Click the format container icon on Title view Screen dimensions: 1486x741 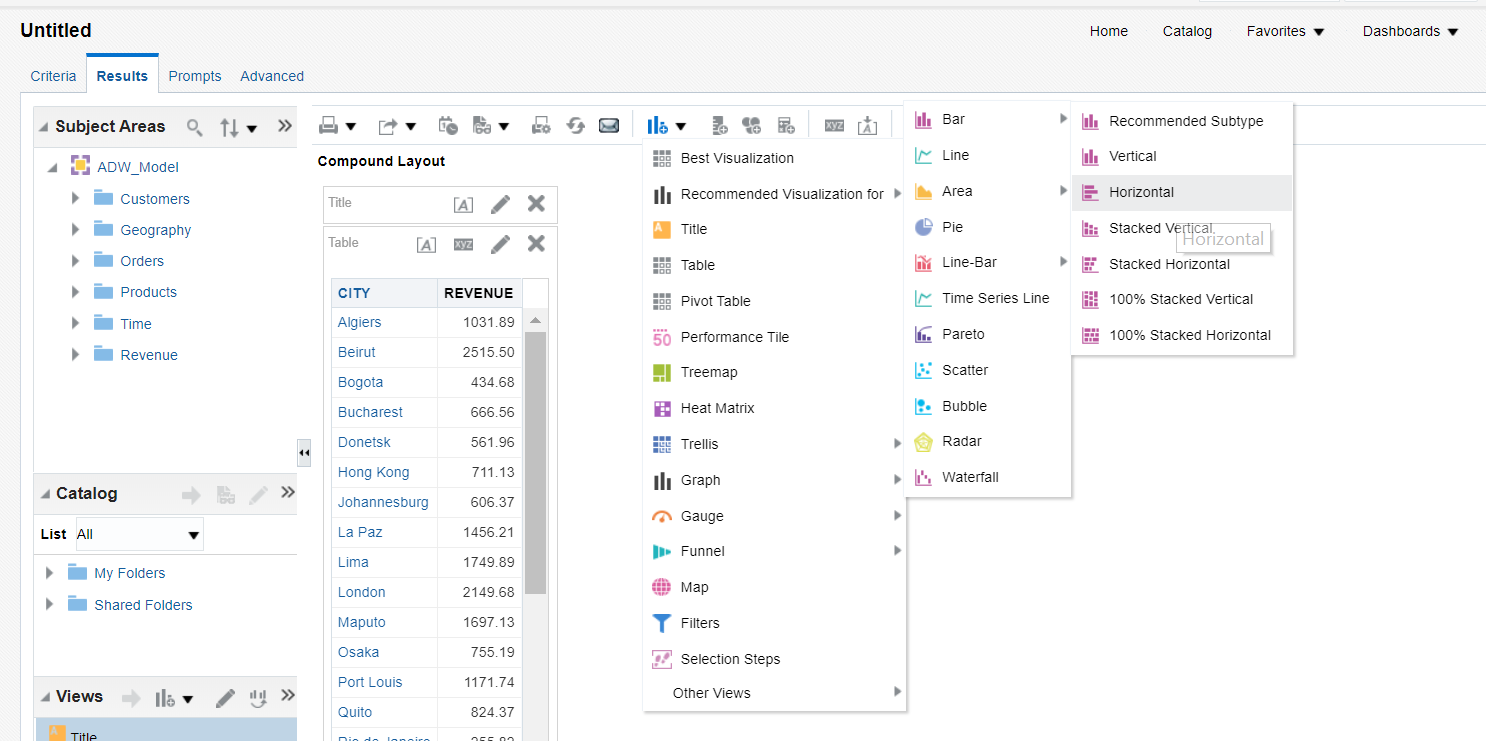[x=463, y=205]
